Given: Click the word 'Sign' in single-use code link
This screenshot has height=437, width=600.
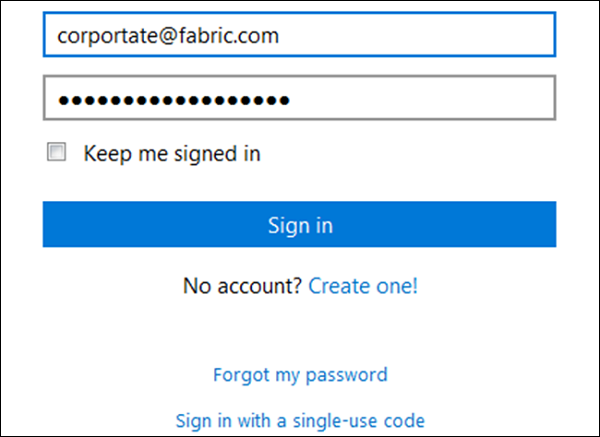Looking at the screenshot, I should pos(193,420).
